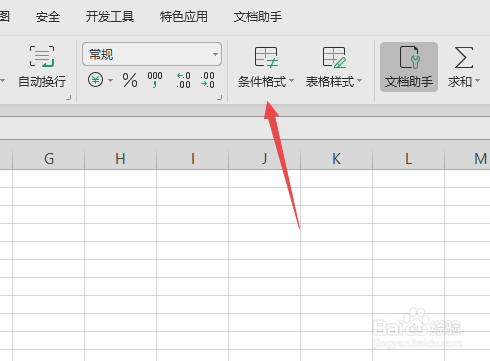Click first-row cell in column H
Viewport: 490px width, 361px height.
(120, 179)
